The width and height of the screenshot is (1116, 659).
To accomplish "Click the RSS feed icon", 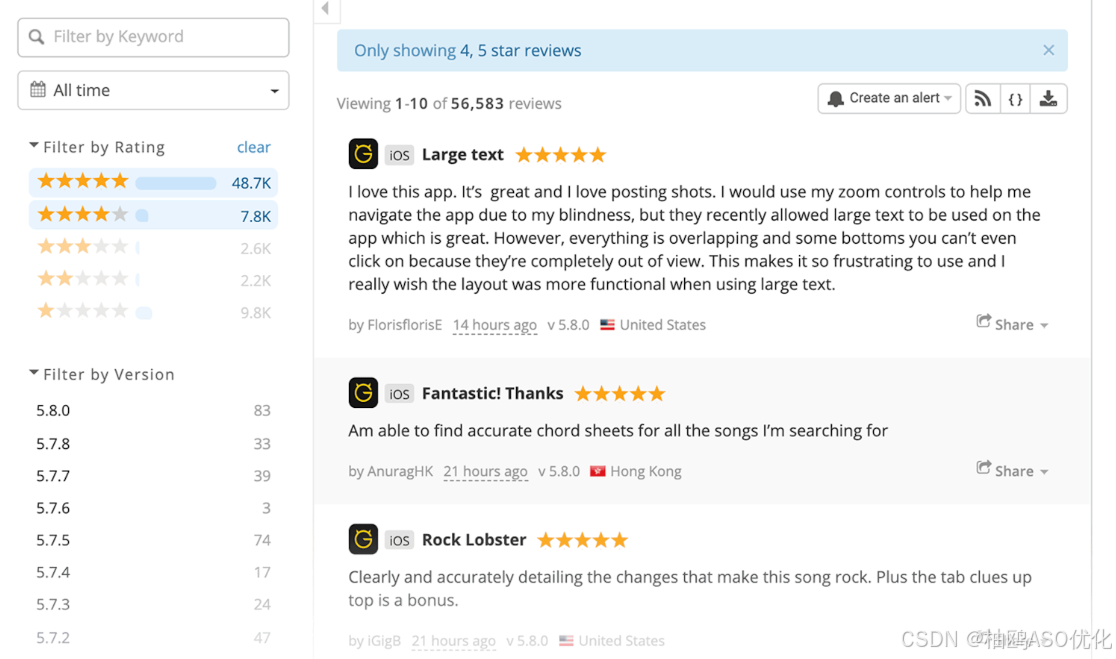I will (x=982, y=98).
